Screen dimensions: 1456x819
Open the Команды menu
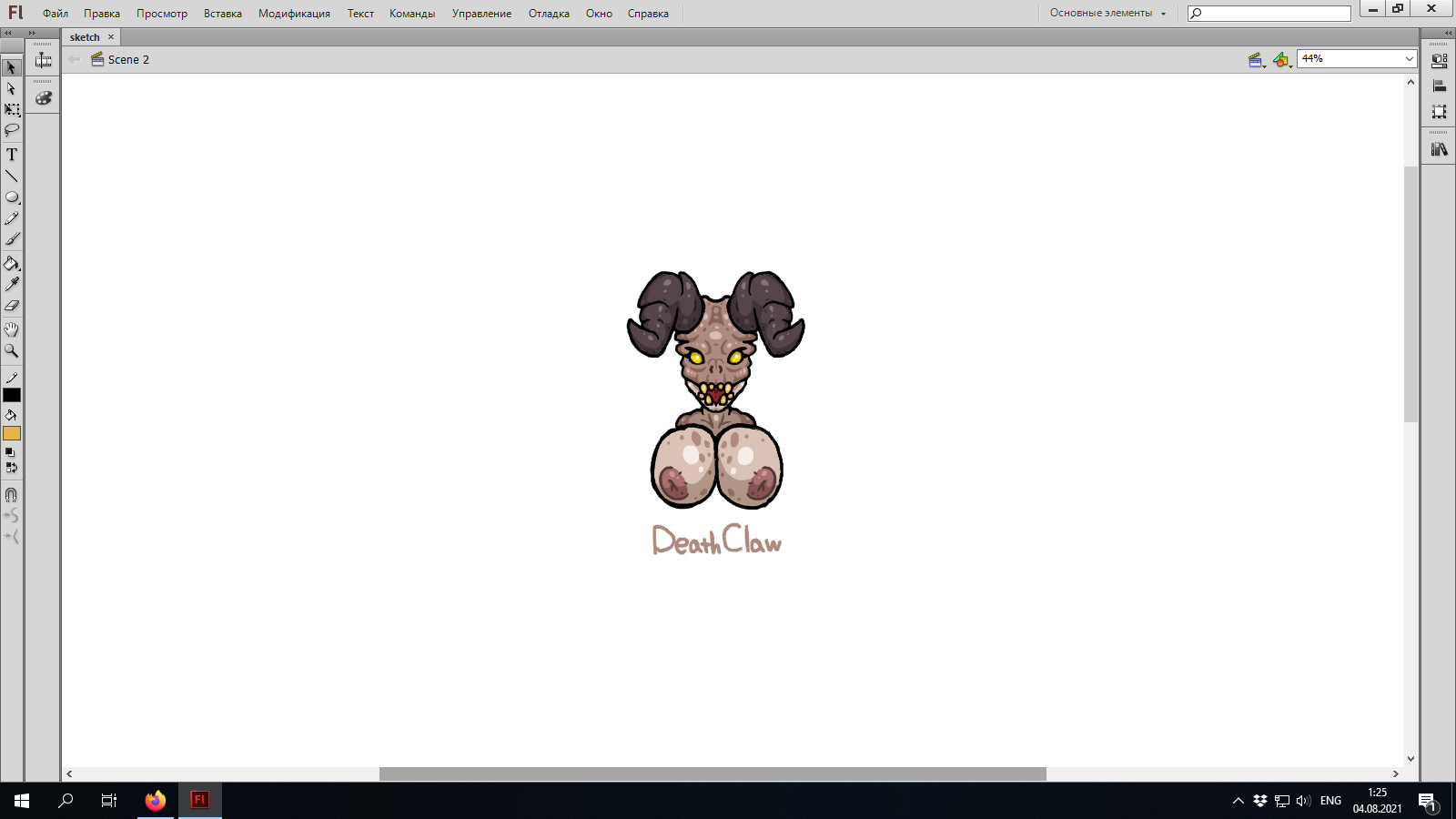tap(412, 14)
